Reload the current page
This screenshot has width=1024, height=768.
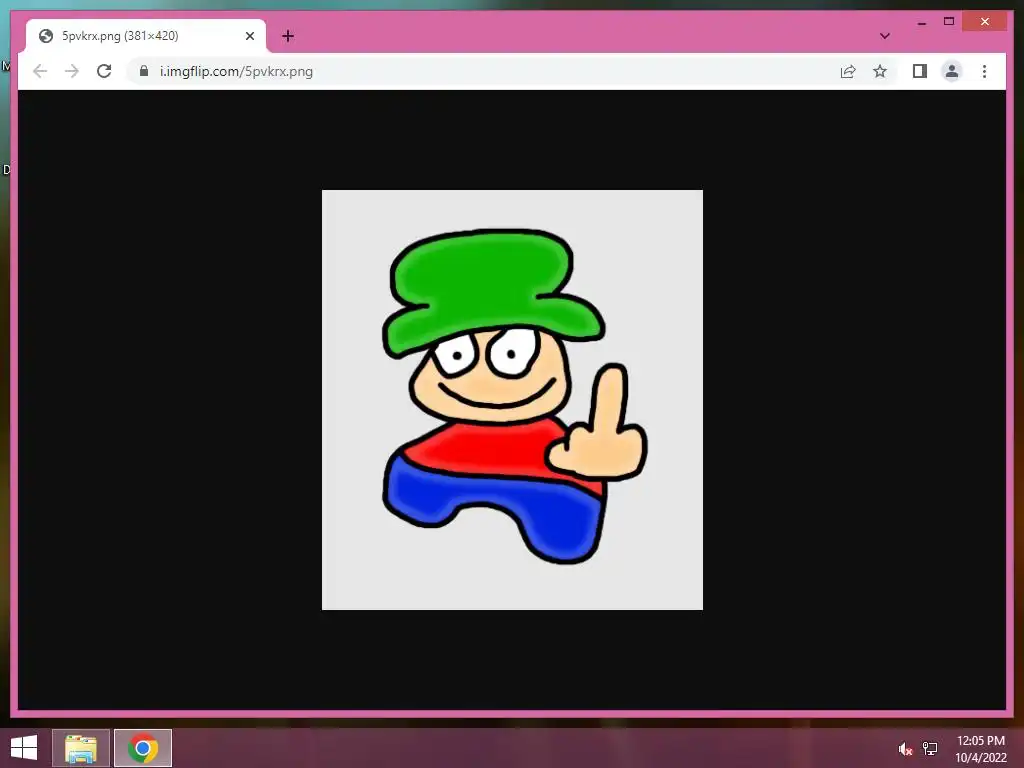click(x=104, y=71)
